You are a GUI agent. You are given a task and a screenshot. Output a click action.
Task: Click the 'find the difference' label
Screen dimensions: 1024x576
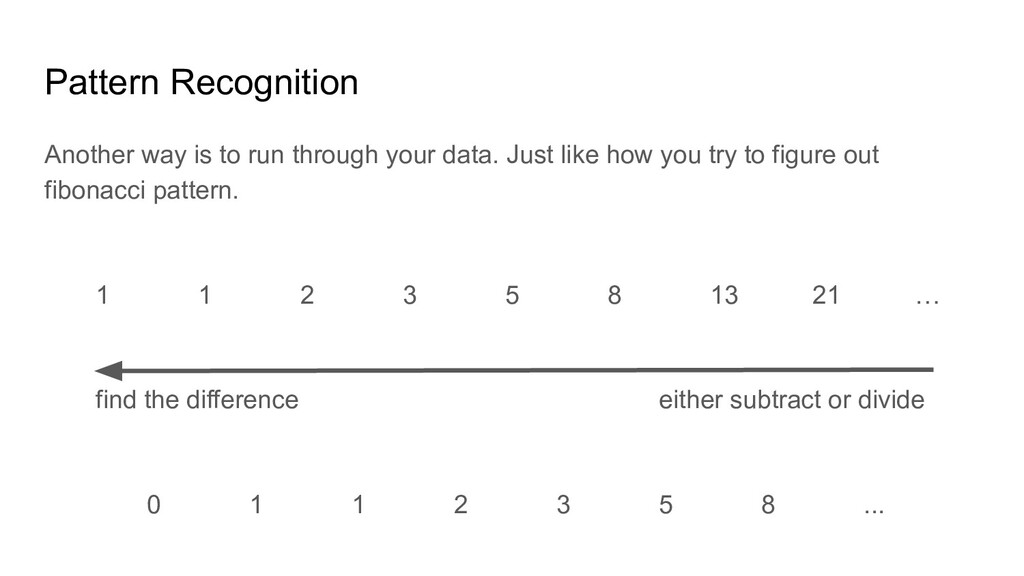pos(197,400)
